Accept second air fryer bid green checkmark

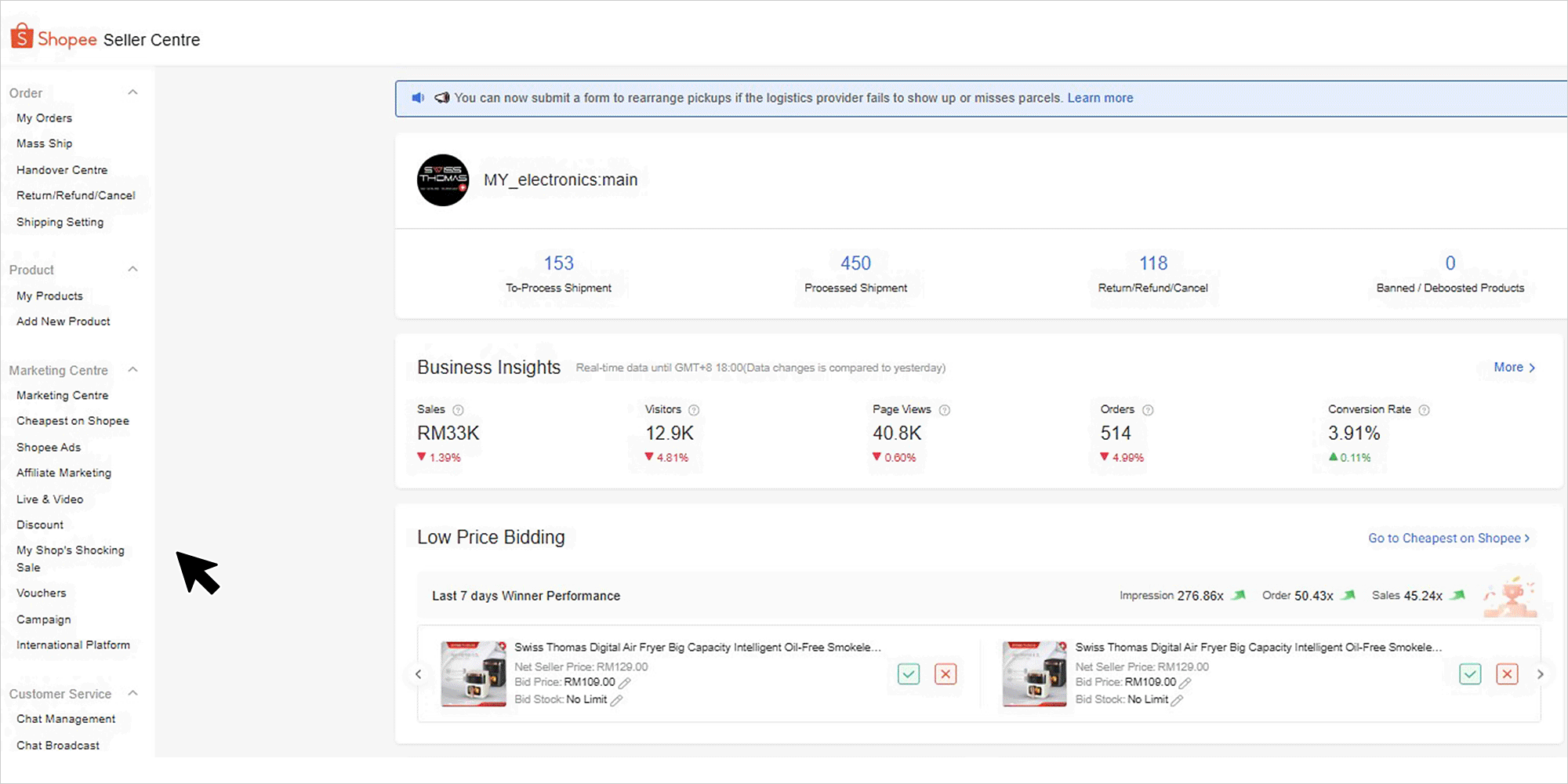(1470, 674)
